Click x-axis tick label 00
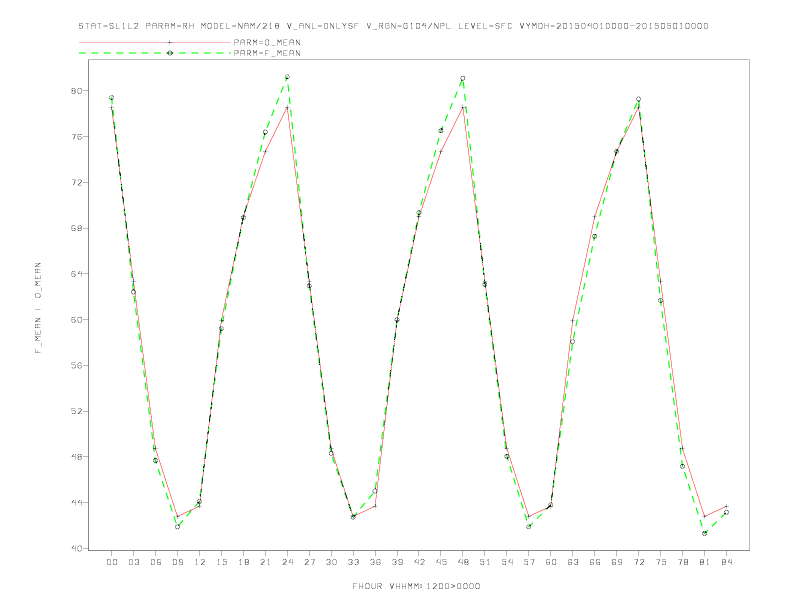 click(112, 562)
